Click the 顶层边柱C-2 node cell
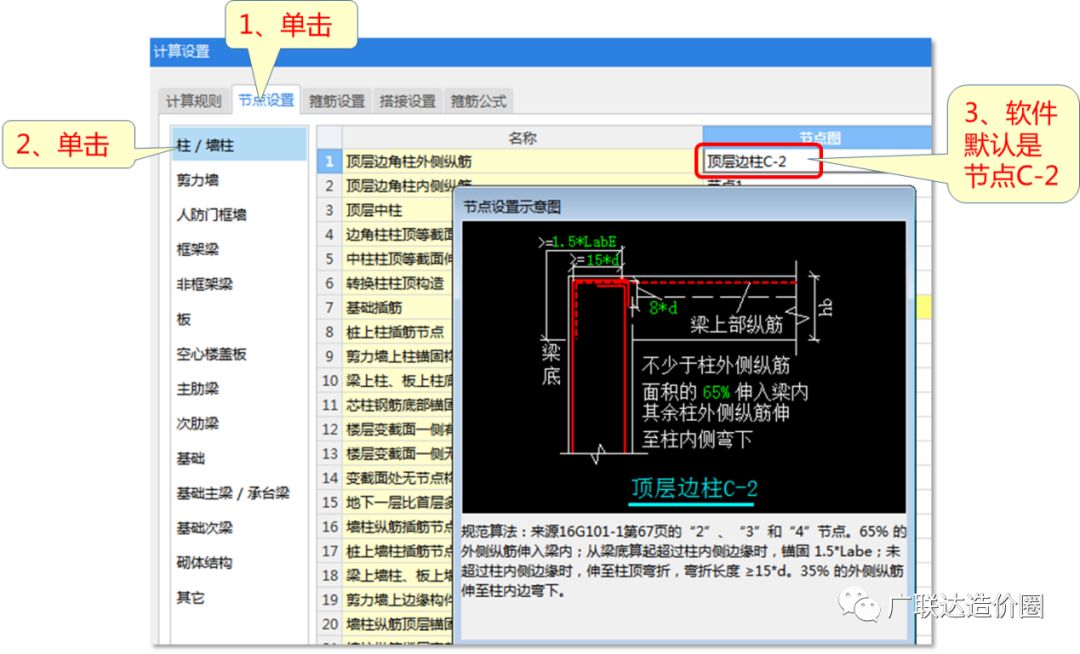The image size is (1080, 654). pos(758,162)
